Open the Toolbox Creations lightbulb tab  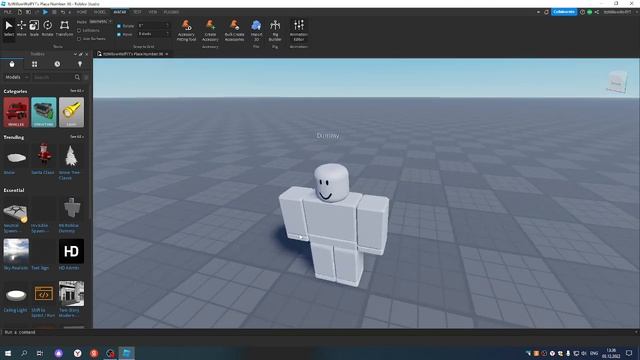pos(80,64)
